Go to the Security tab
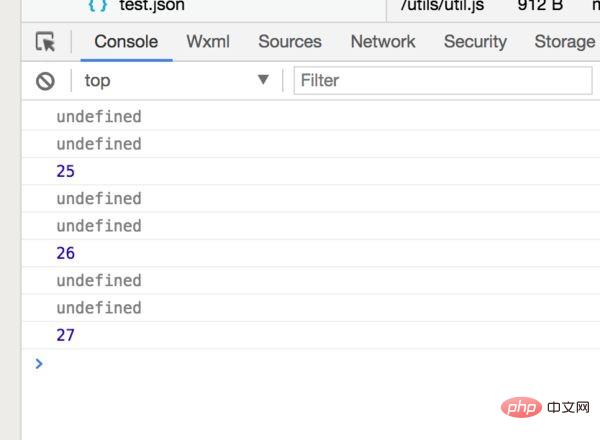The height and width of the screenshot is (440, 600). pos(475,42)
